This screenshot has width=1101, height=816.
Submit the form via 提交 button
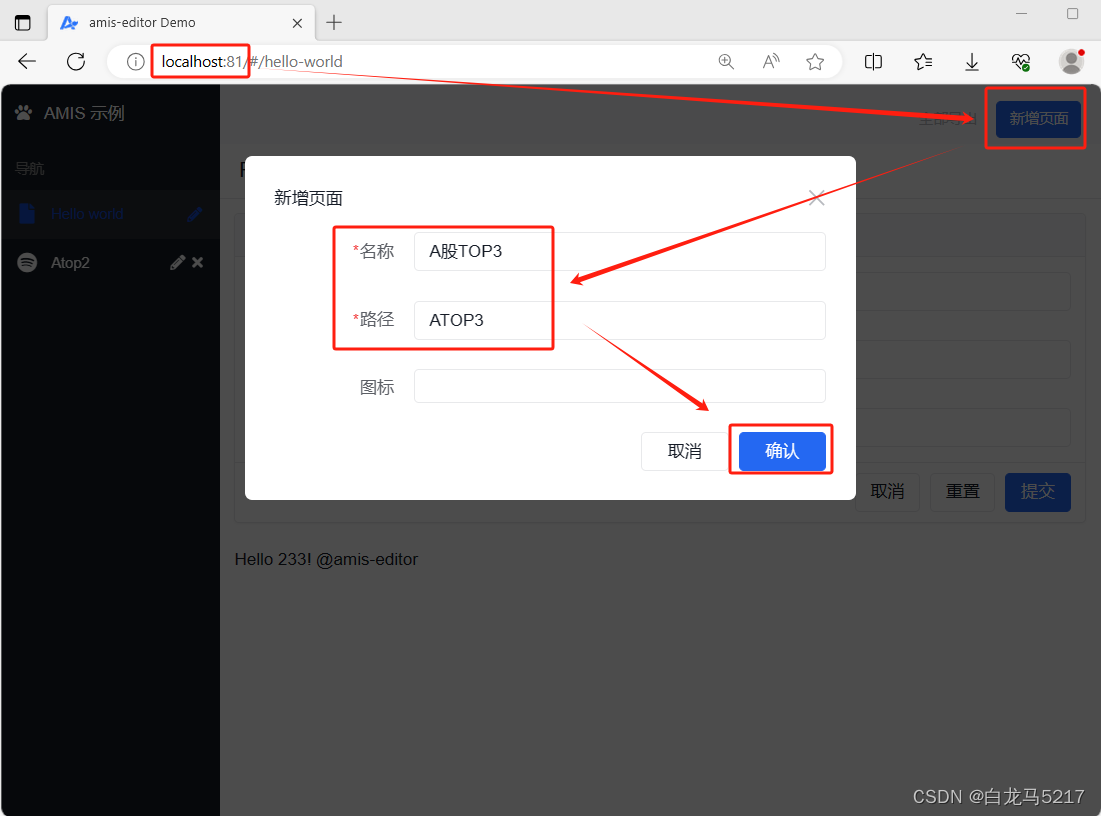(x=1037, y=491)
